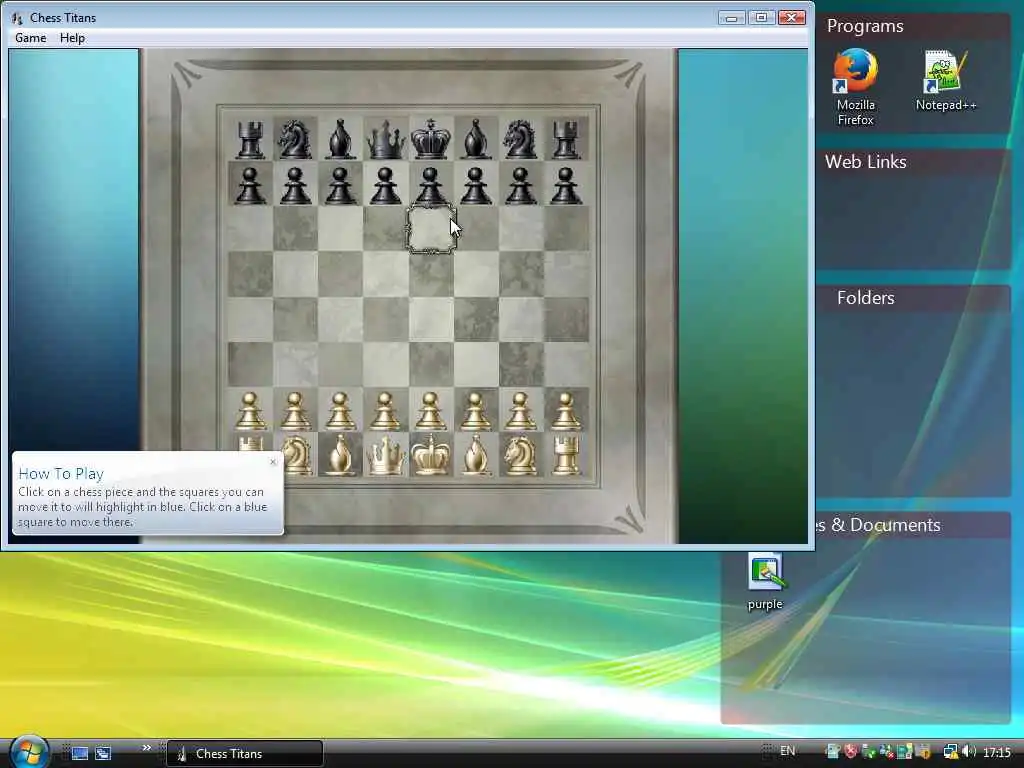Open the purple file on the desktop

click(765, 582)
